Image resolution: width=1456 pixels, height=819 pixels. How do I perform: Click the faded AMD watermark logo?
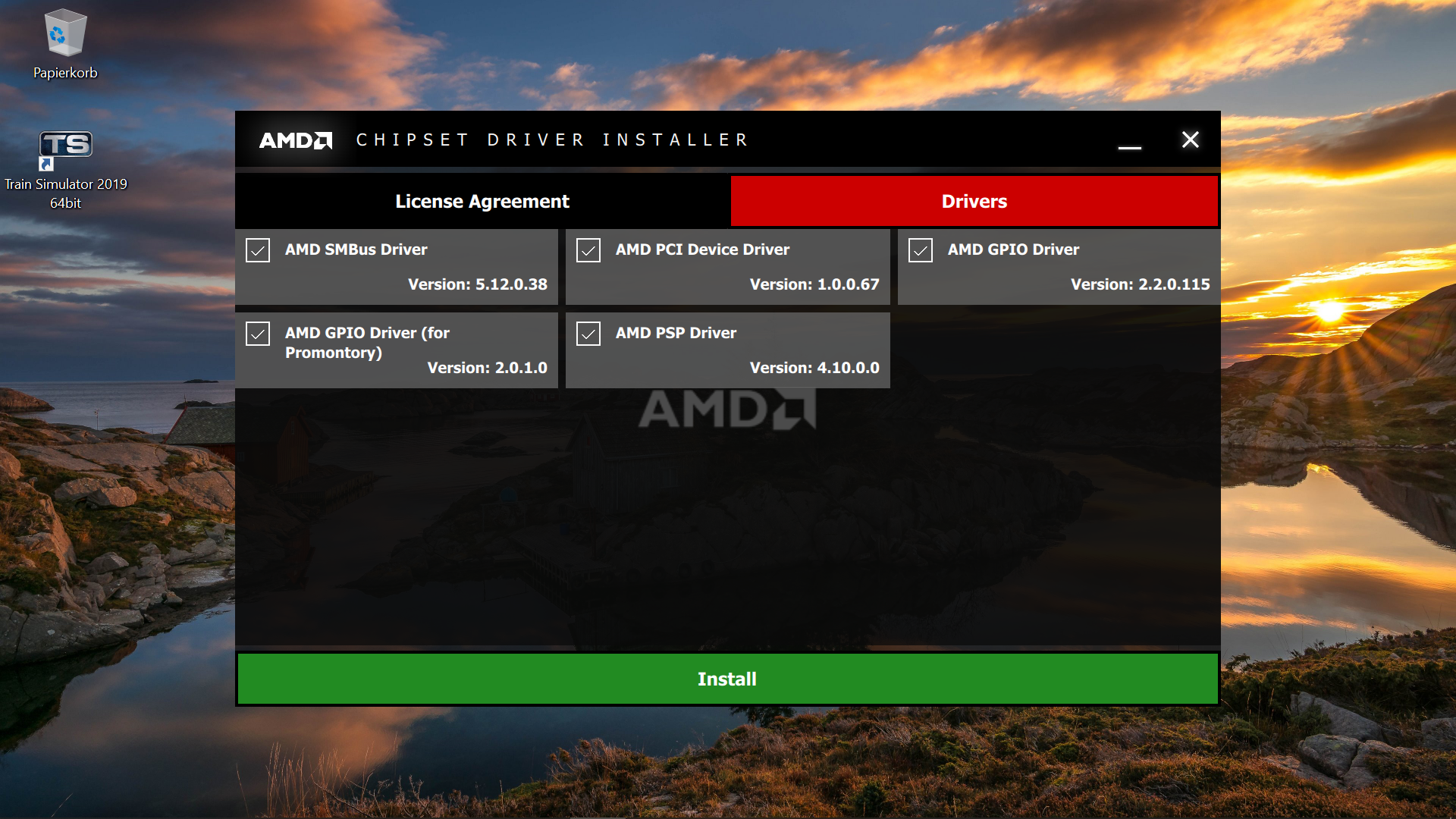tap(726, 409)
